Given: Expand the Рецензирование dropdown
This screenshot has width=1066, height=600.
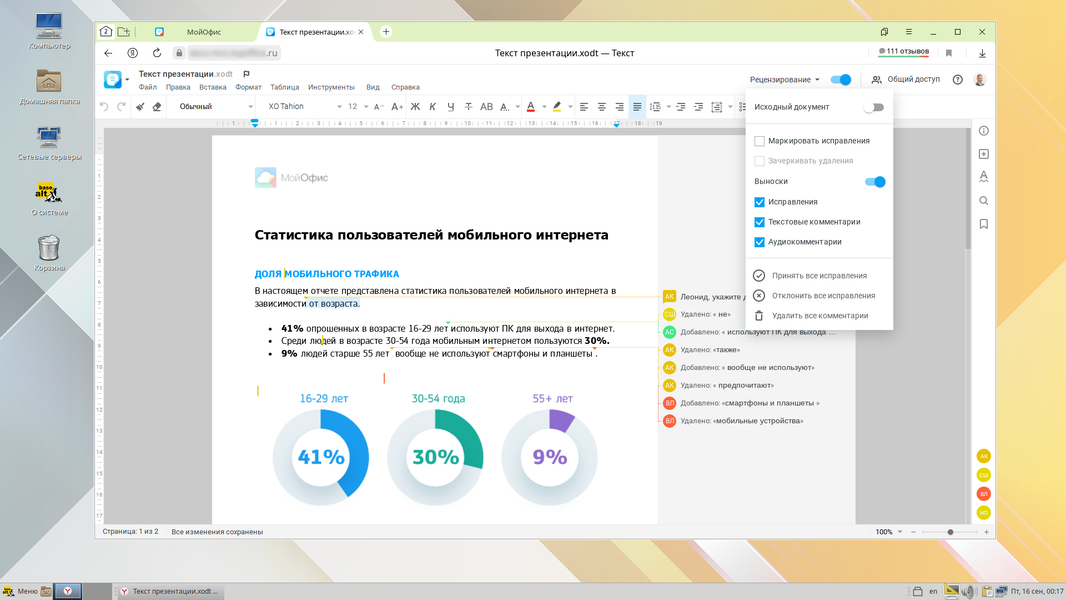Looking at the screenshot, I should pyautogui.click(x=785, y=80).
